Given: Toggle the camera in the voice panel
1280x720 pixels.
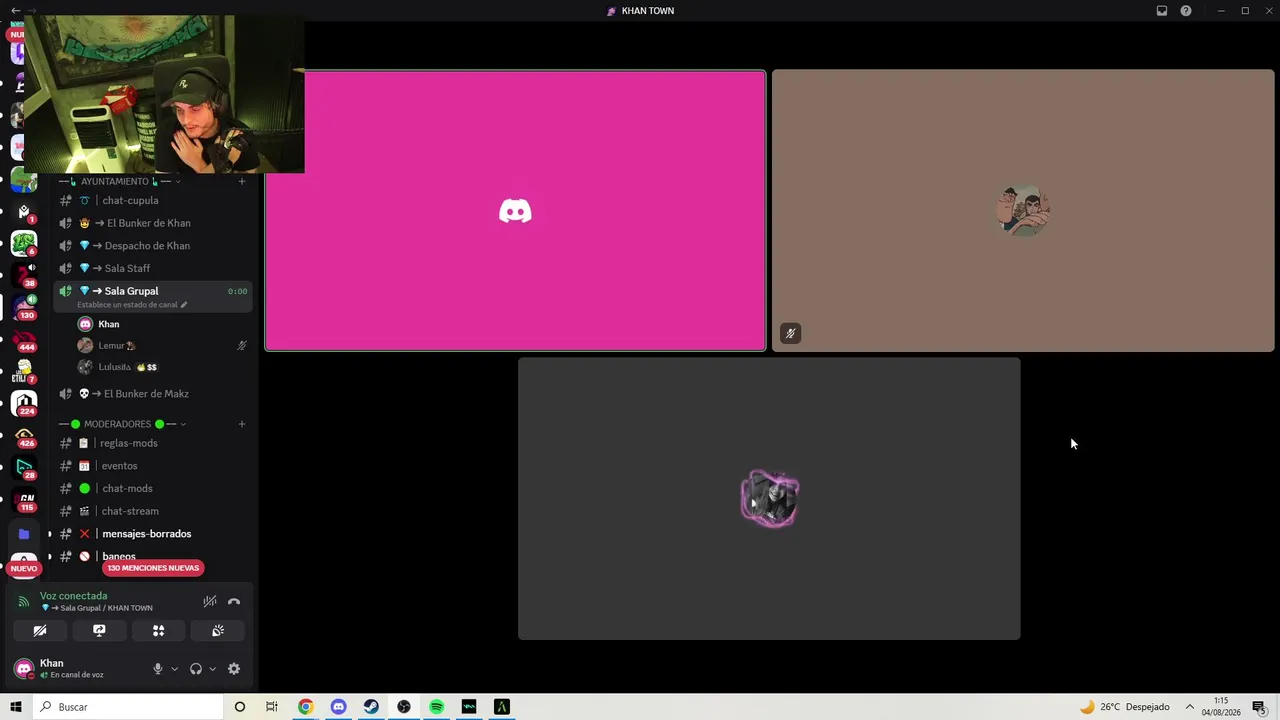Looking at the screenshot, I should pos(40,631).
